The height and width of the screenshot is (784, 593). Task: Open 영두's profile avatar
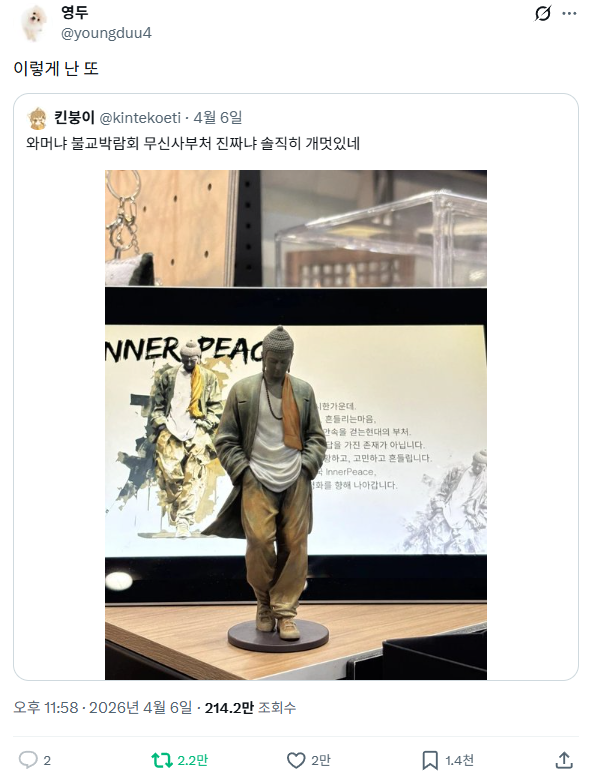(34, 22)
